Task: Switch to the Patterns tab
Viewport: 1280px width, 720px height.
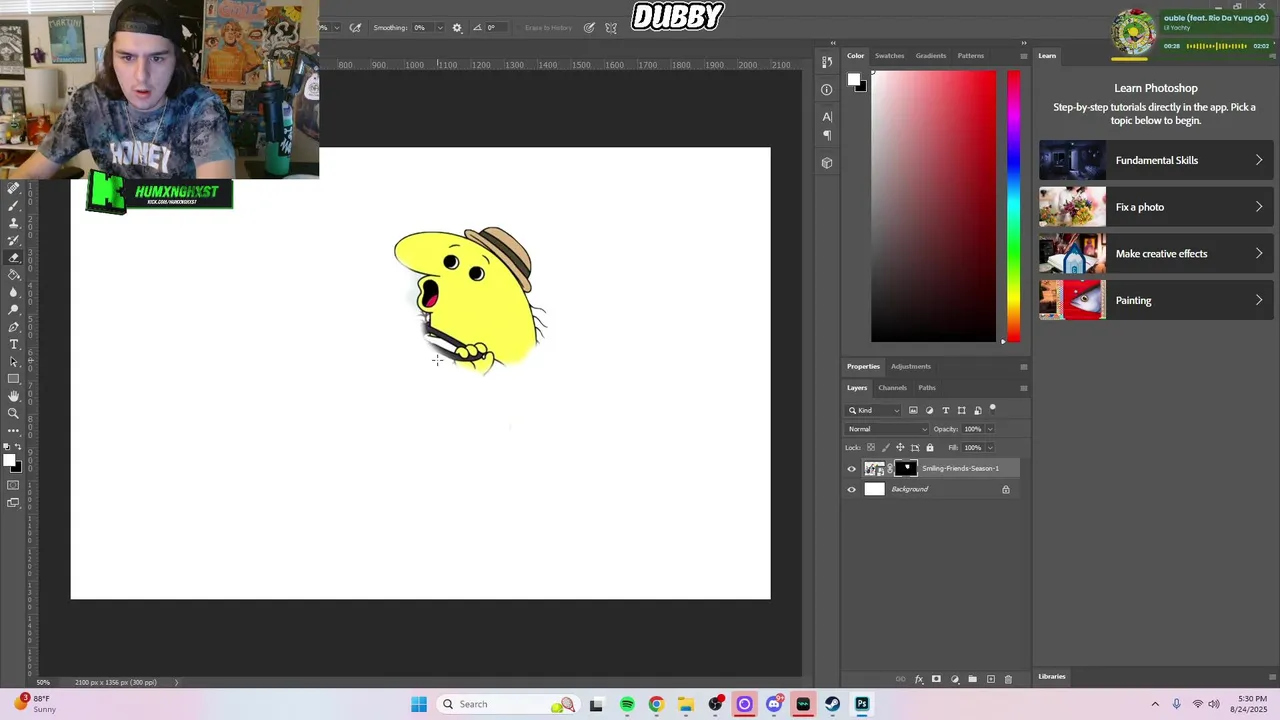Action: coord(970,56)
